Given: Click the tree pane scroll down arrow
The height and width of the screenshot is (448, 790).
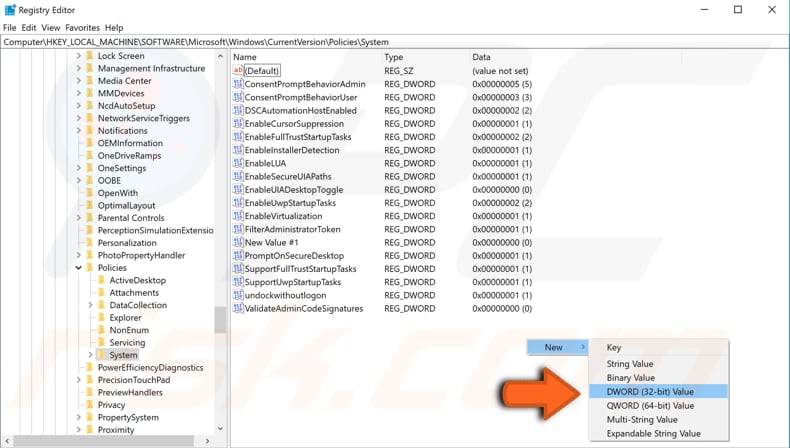Looking at the screenshot, I should click(x=220, y=428).
